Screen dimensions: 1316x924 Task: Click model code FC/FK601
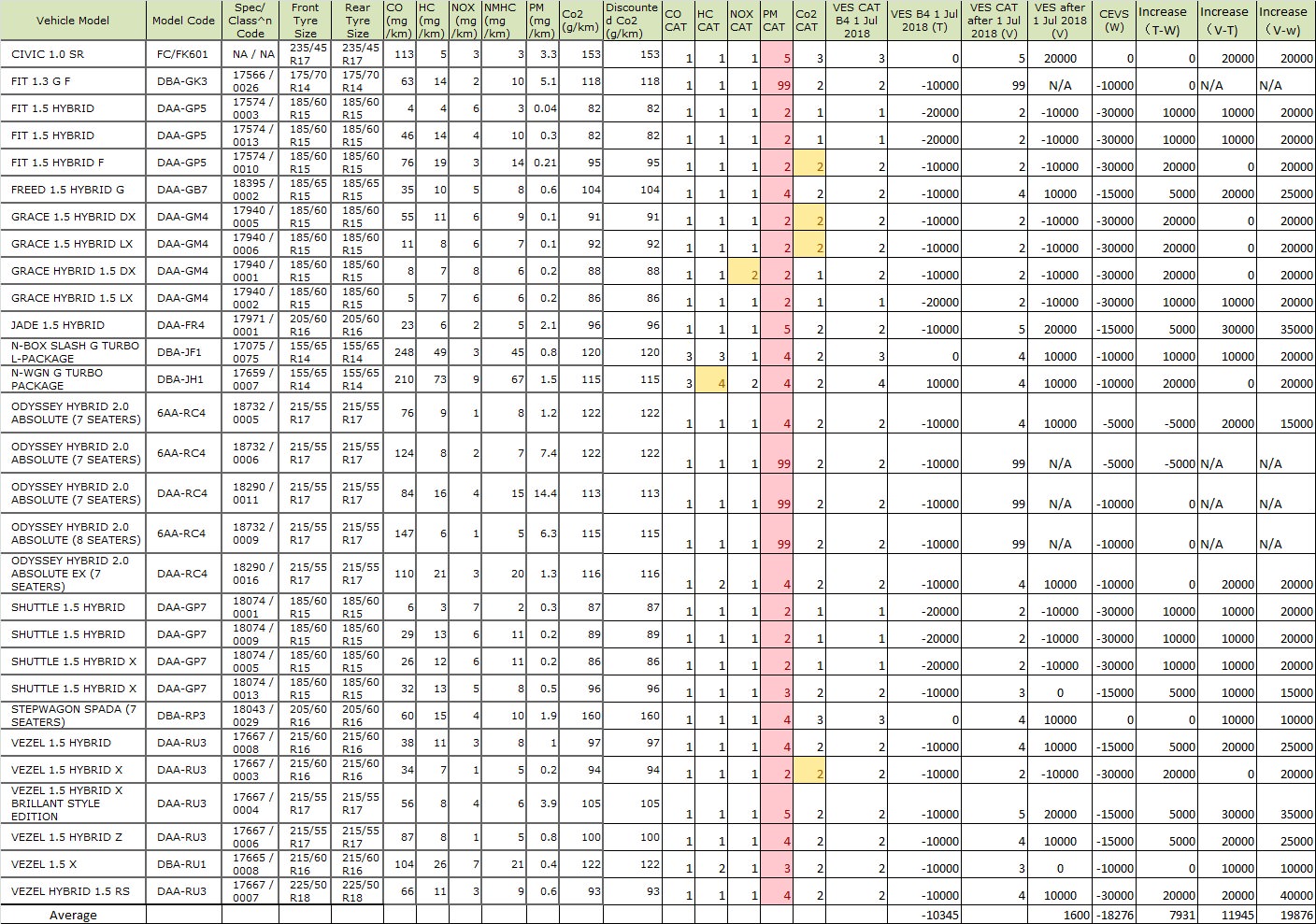pyautogui.click(x=183, y=54)
